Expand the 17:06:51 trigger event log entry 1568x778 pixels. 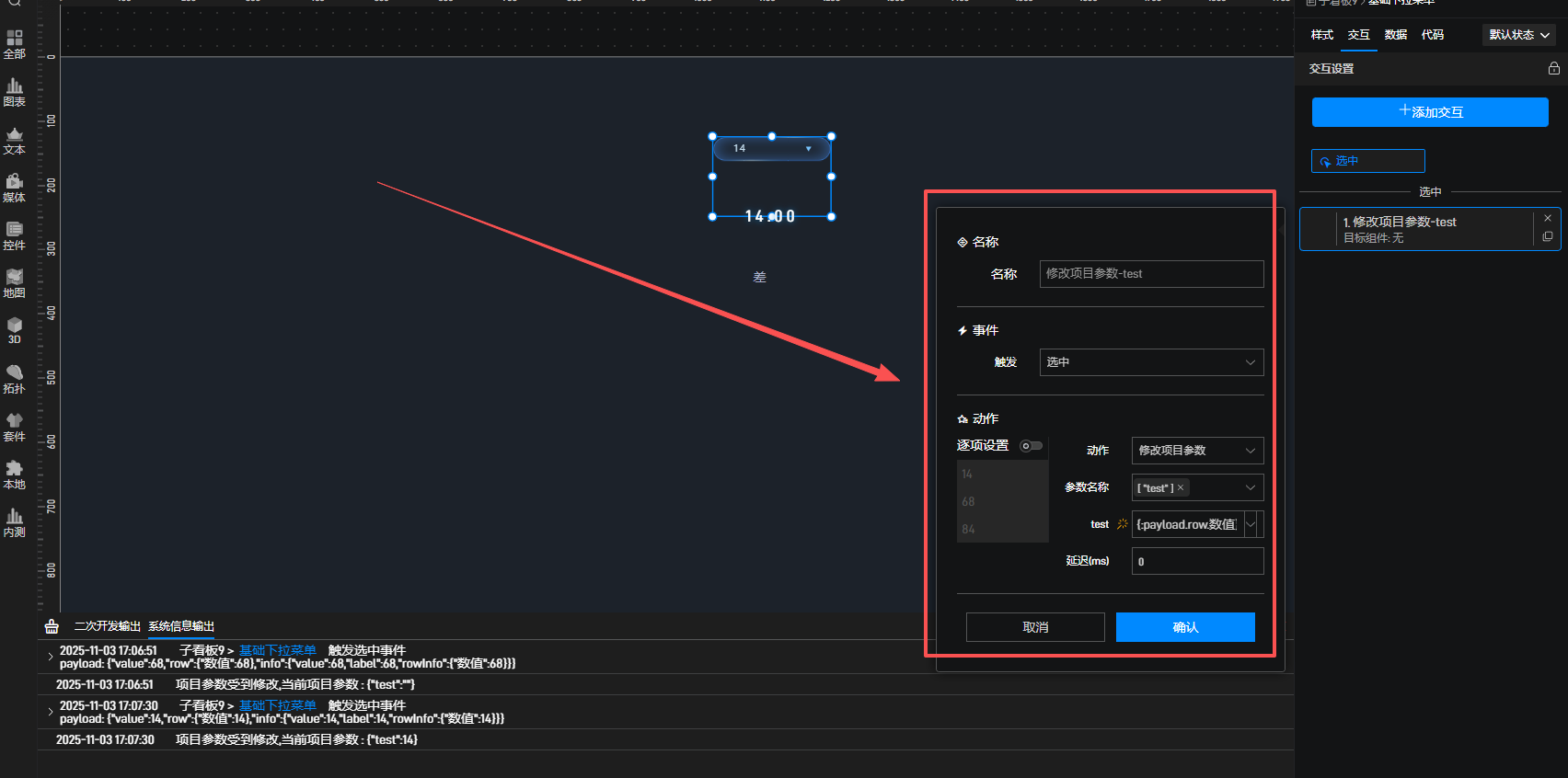click(x=50, y=657)
